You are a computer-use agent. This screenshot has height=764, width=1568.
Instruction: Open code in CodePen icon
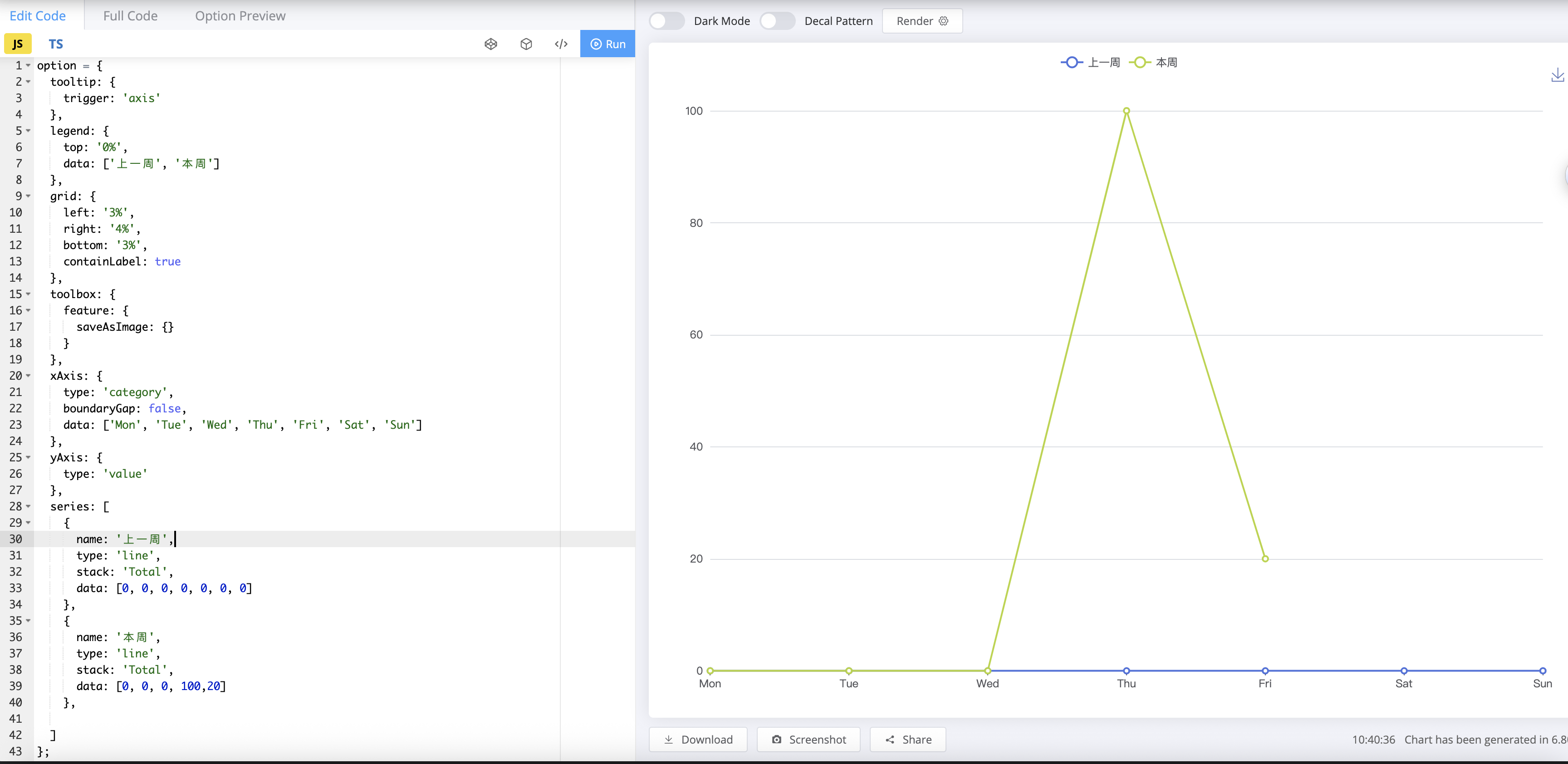tap(490, 44)
